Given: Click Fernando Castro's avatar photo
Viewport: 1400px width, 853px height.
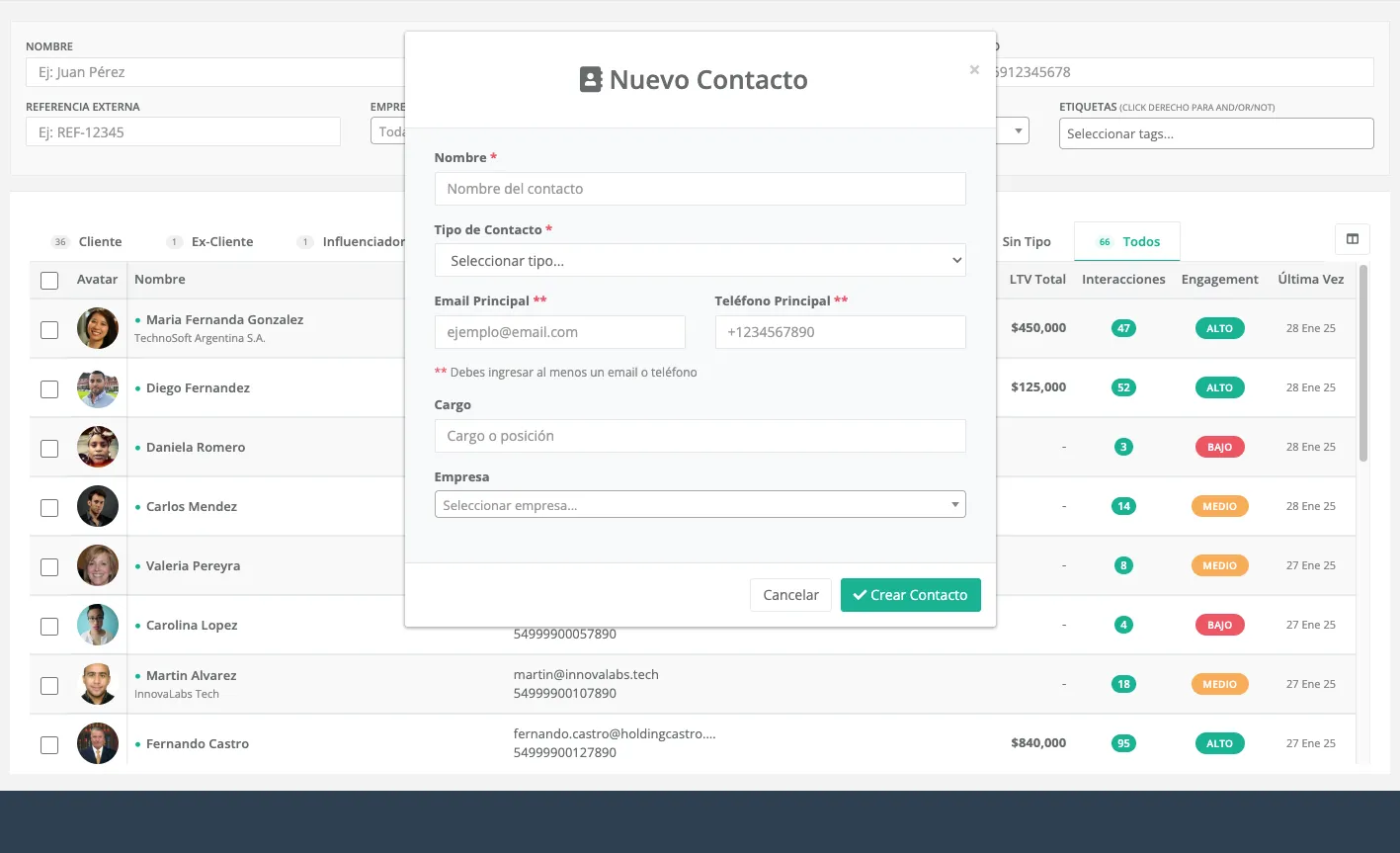Looking at the screenshot, I should [98, 743].
